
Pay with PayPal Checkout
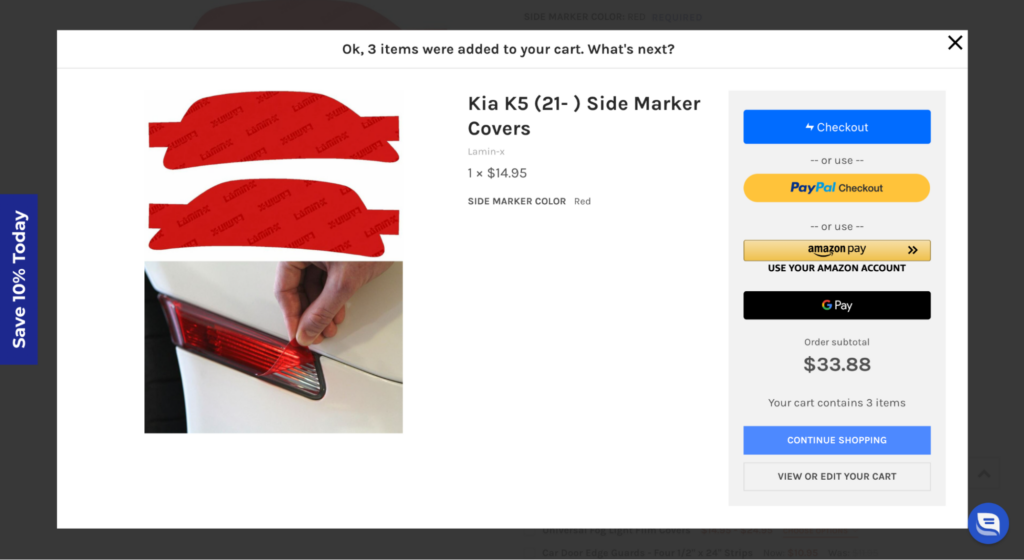coord(837,188)
